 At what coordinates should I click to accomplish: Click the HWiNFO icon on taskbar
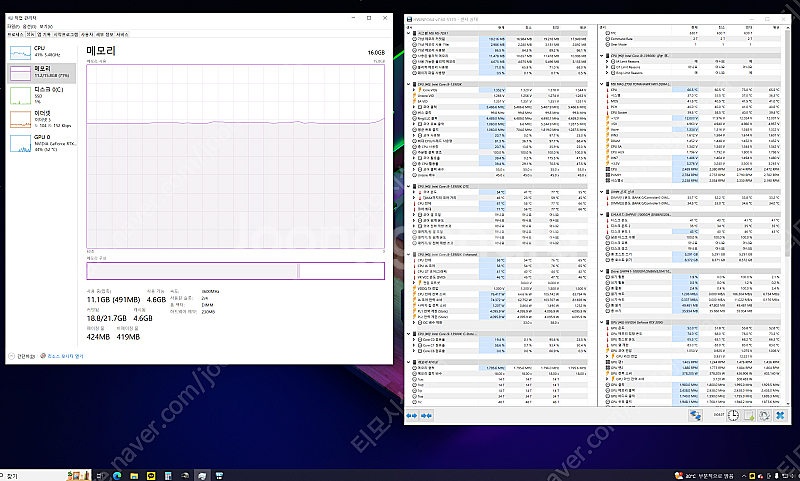[x=219, y=475]
